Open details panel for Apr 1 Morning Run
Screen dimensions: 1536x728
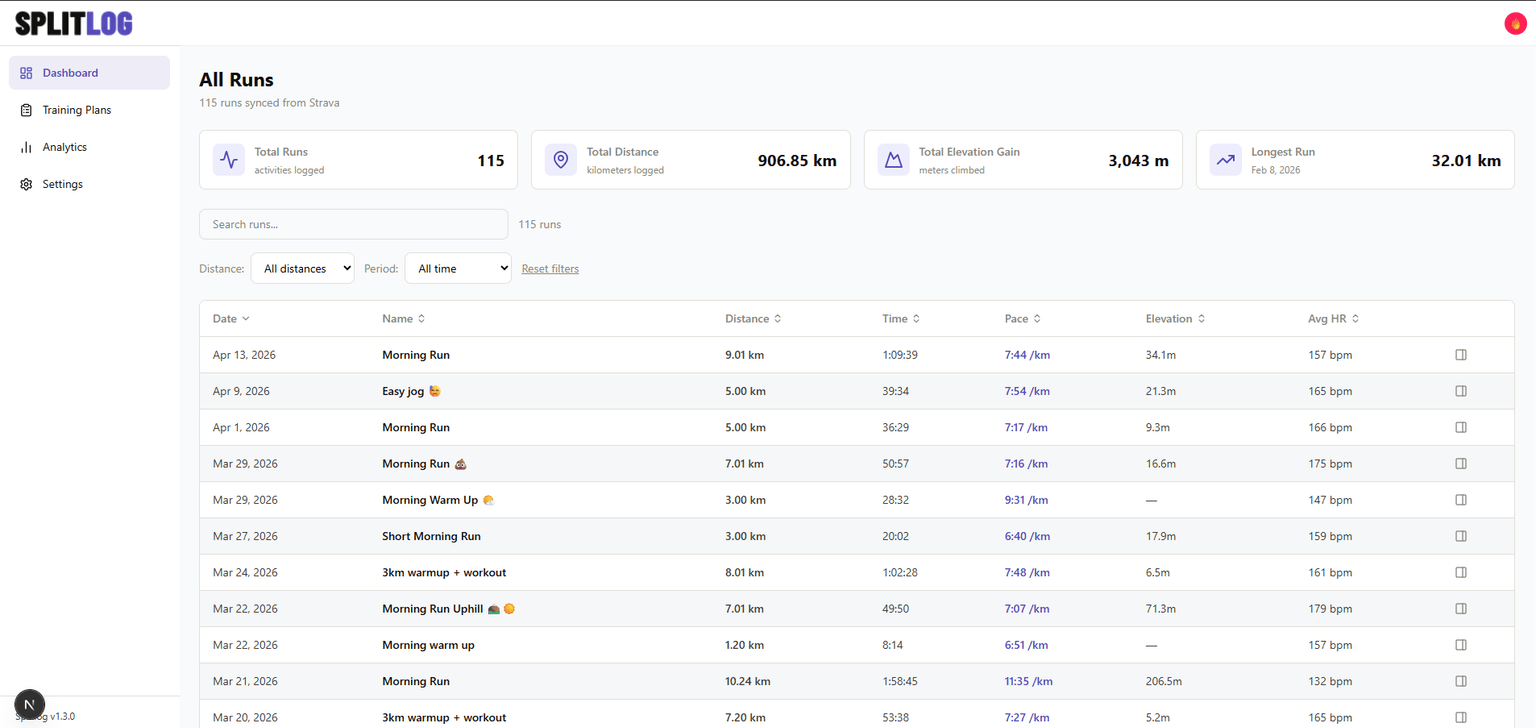1461,427
